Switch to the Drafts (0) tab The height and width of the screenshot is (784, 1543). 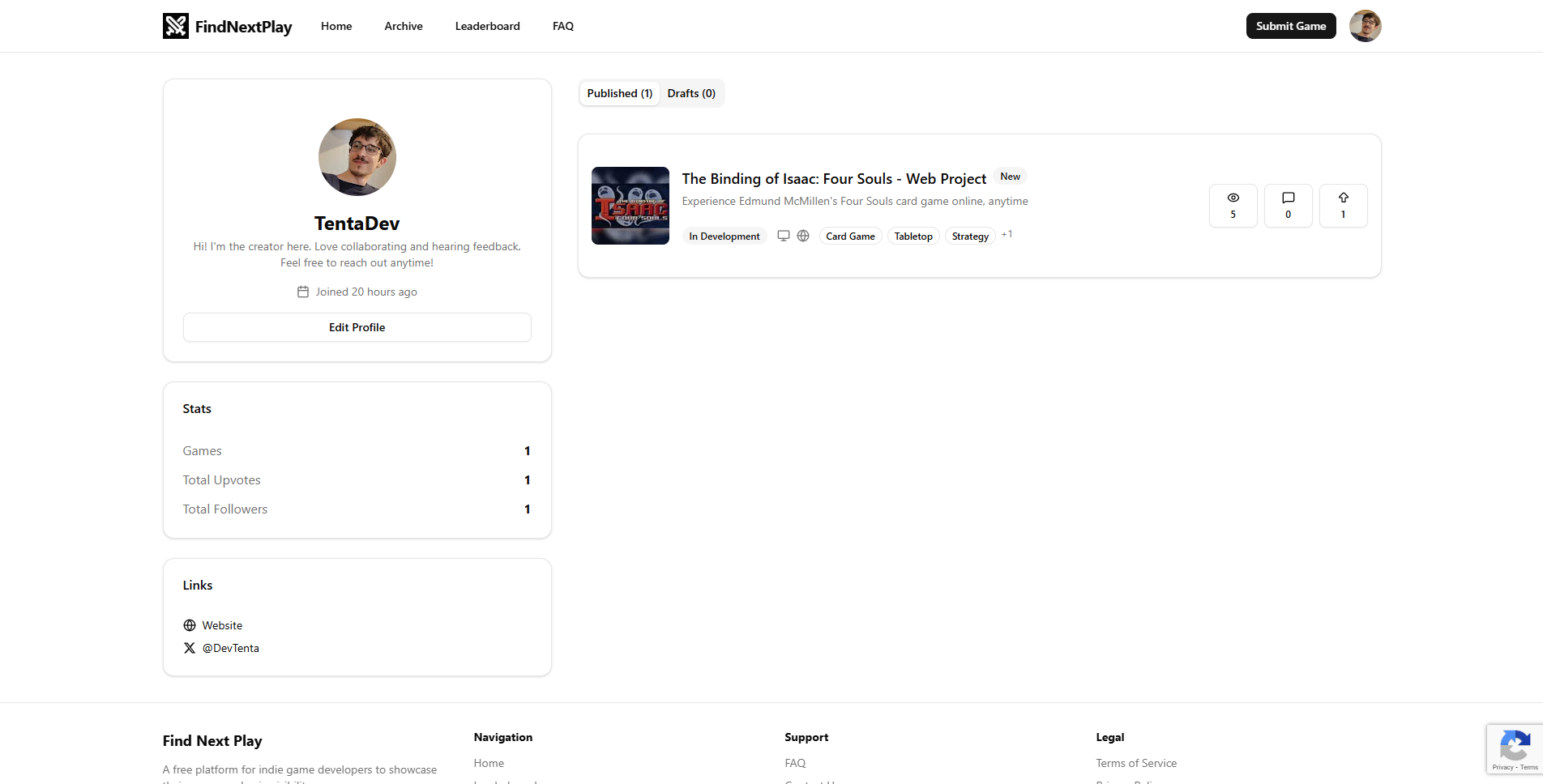(x=691, y=93)
